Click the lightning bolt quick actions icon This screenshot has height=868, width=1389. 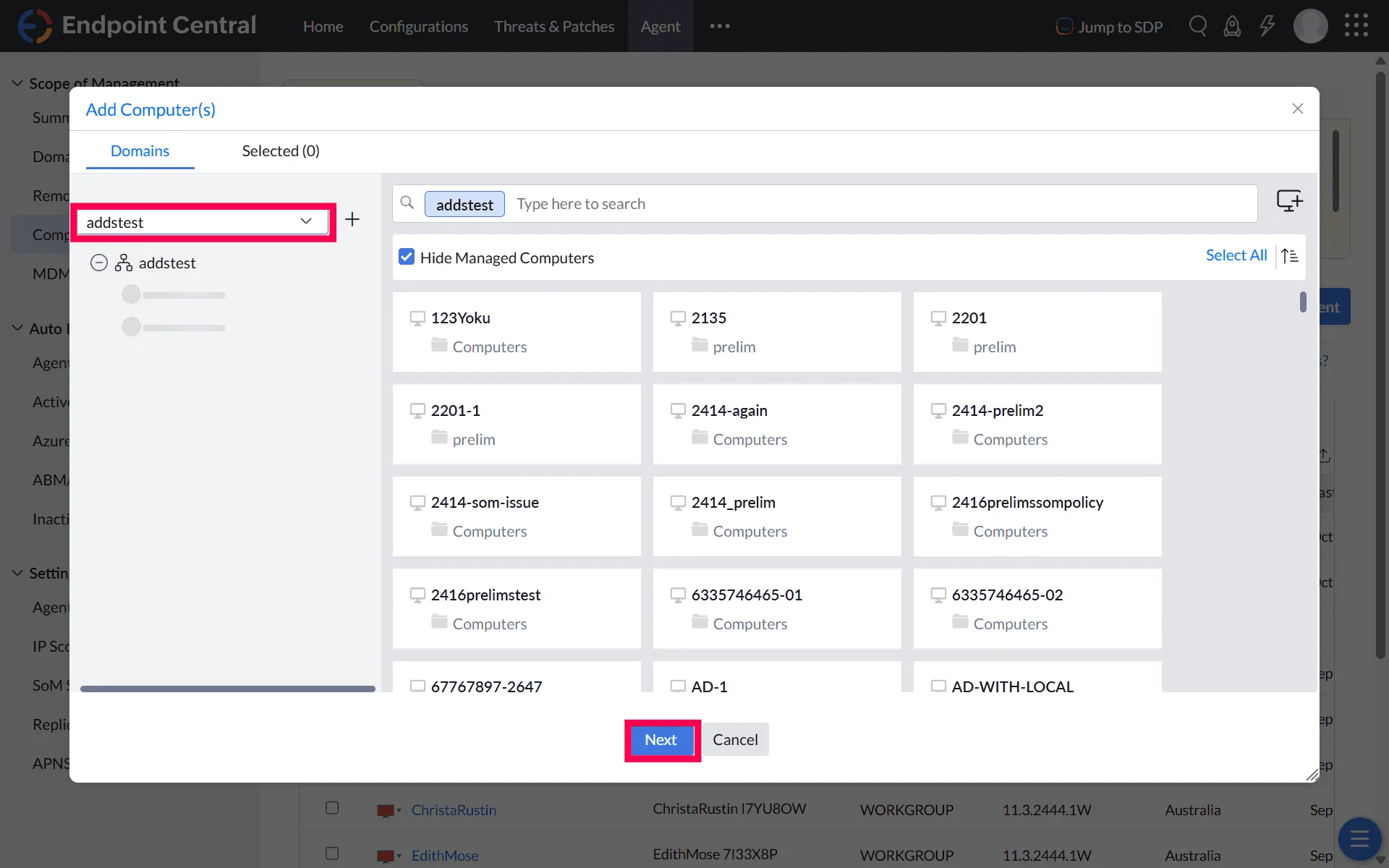point(1267,26)
